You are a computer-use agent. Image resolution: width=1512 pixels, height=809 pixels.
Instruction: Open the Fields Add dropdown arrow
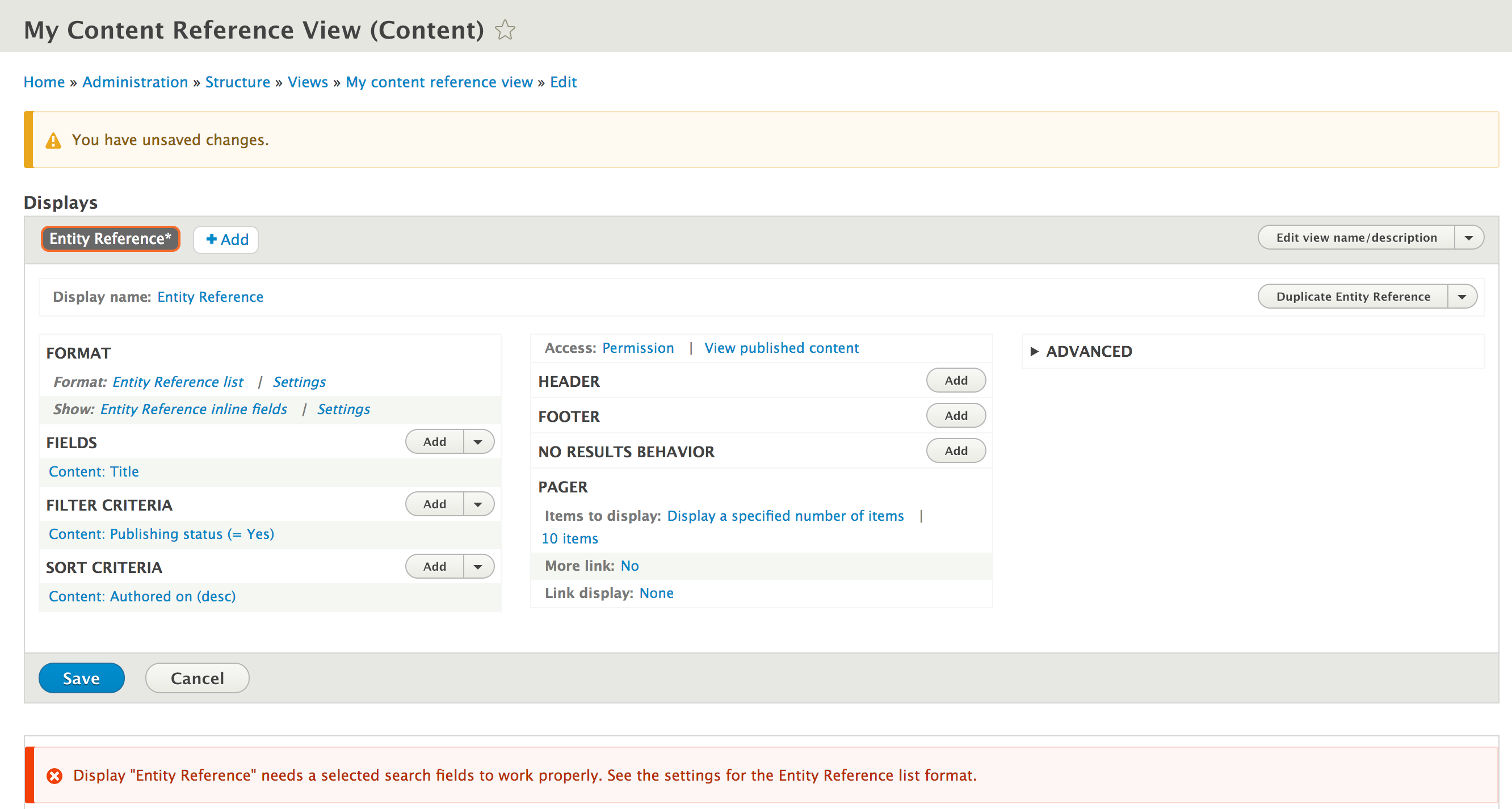point(478,442)
